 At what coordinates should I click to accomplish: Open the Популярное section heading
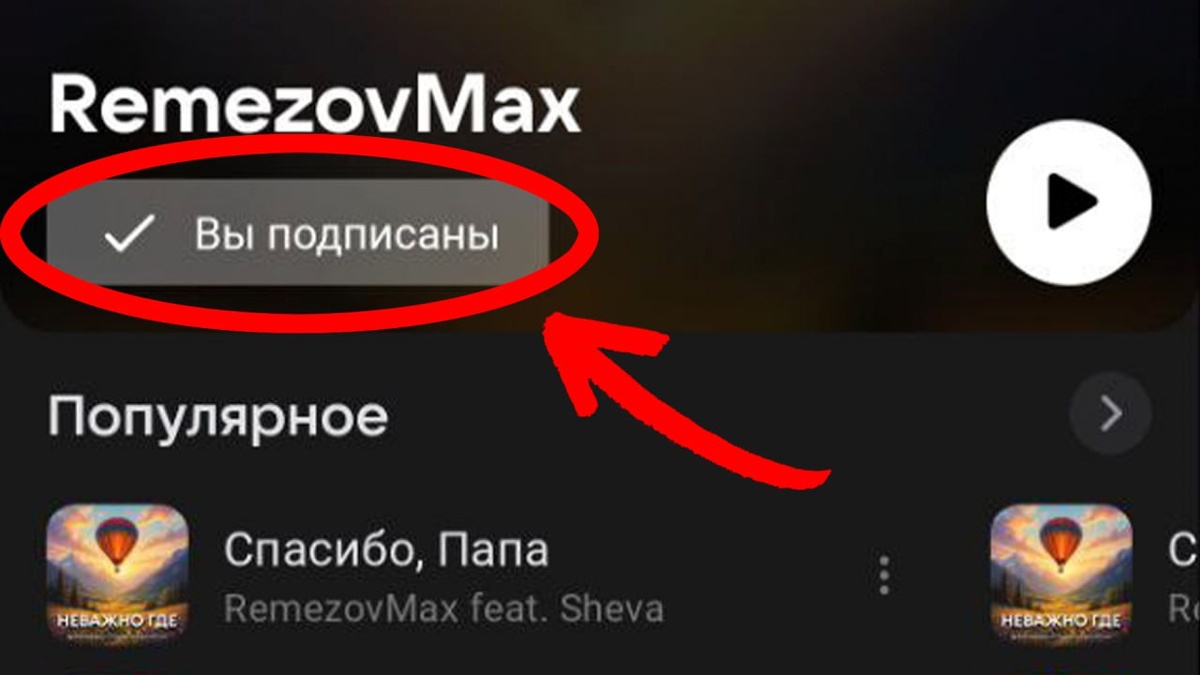(217, 416)
